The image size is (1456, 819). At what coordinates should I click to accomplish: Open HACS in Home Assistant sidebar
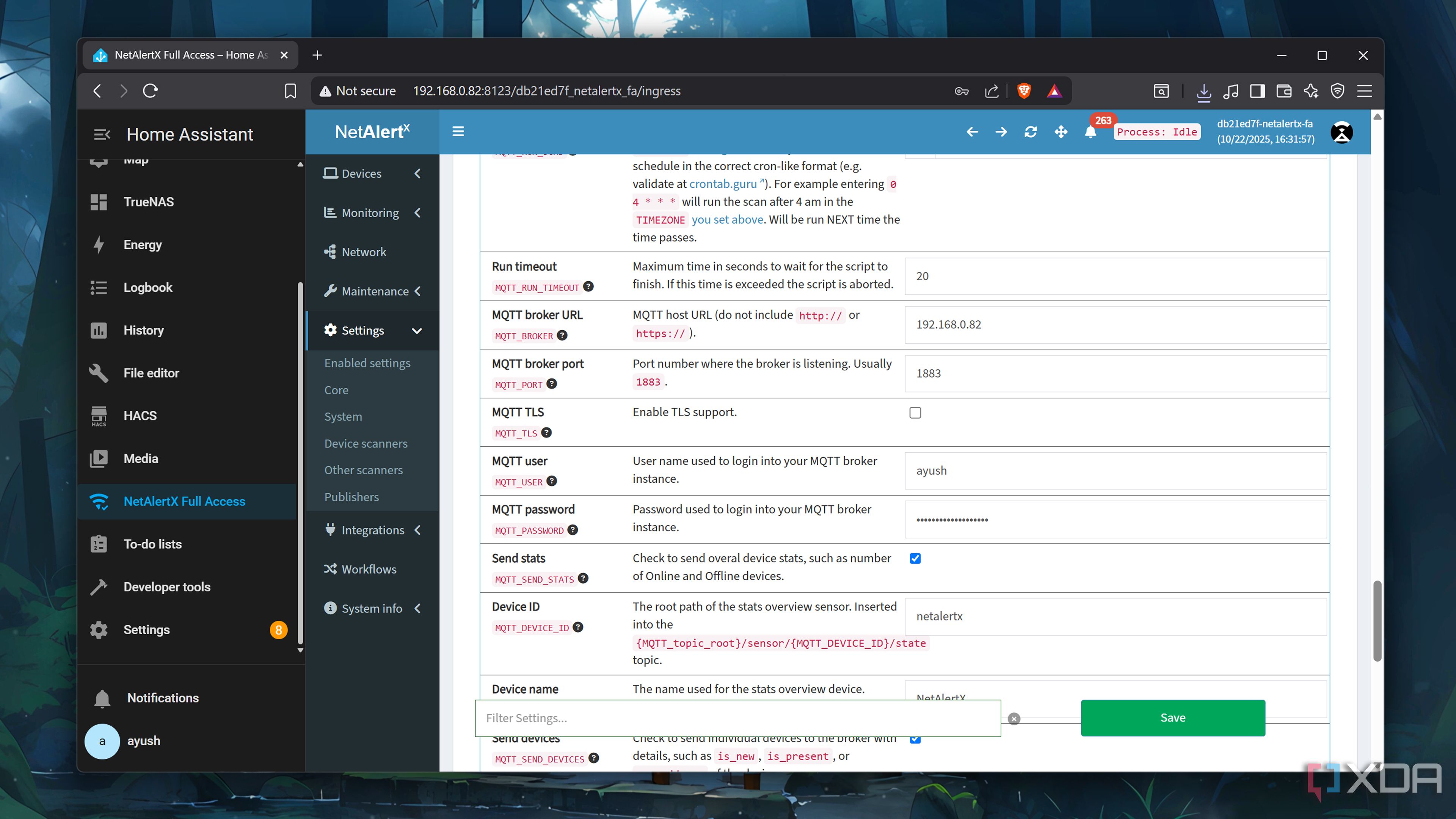(187, 416)
